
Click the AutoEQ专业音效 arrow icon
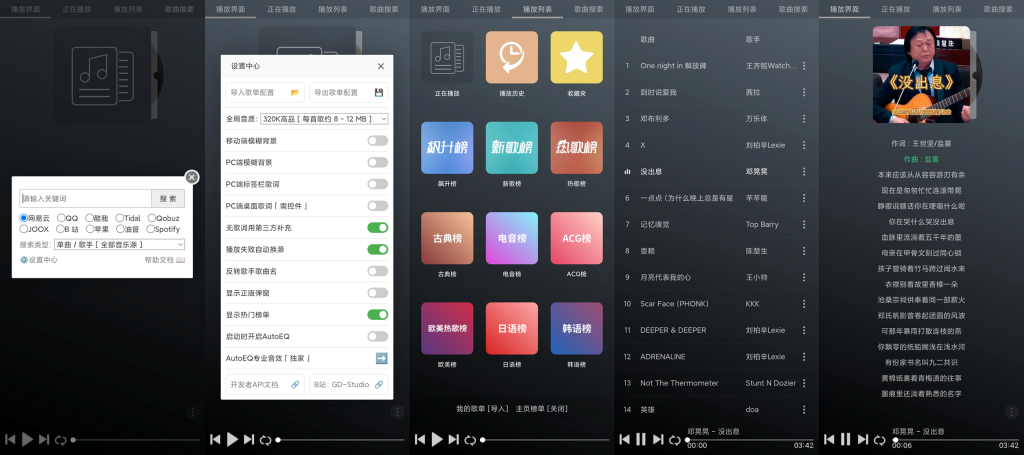(381, 358)
